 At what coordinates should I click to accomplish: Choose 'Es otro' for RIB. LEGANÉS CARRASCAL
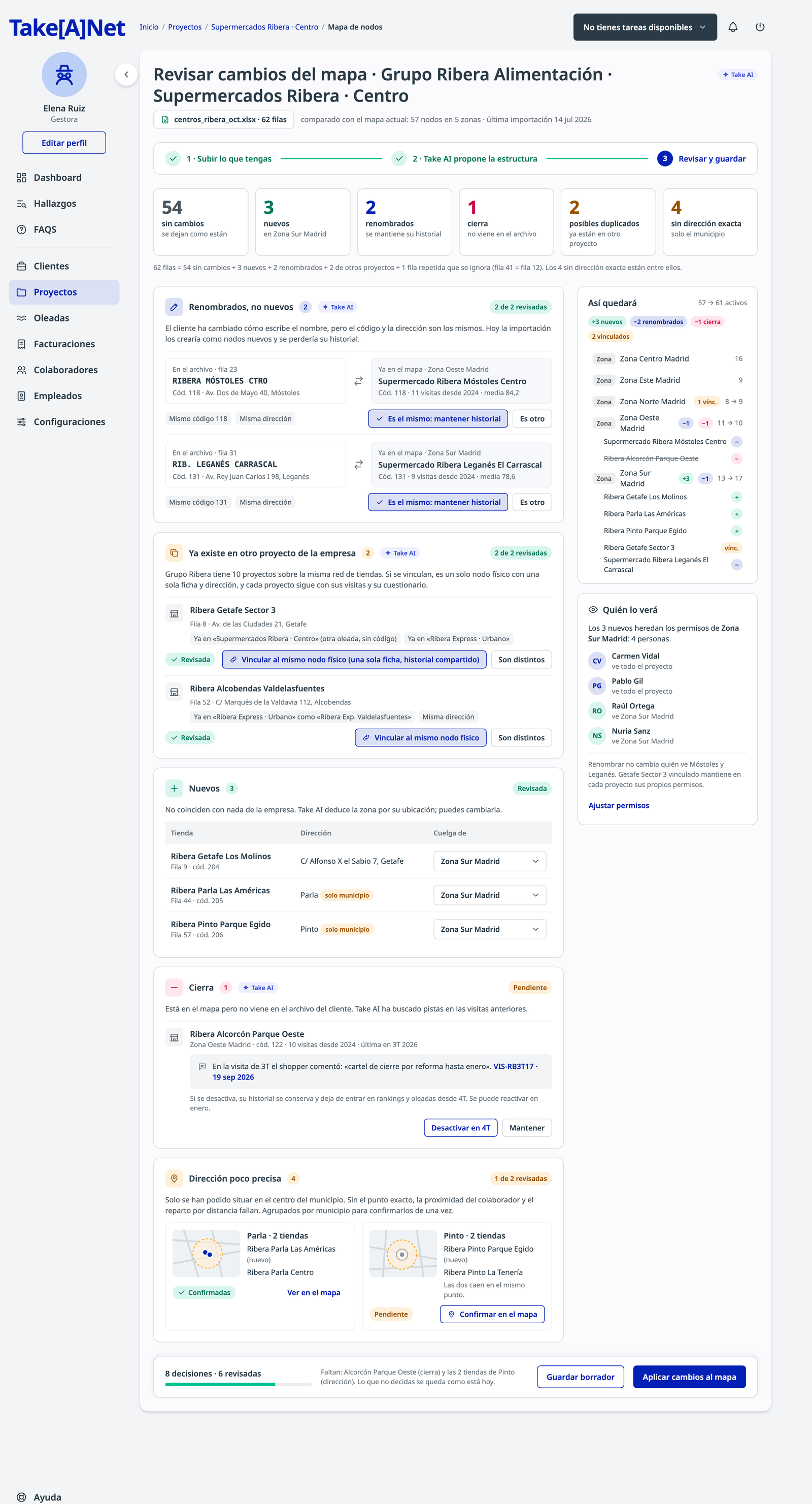(532, 502)
